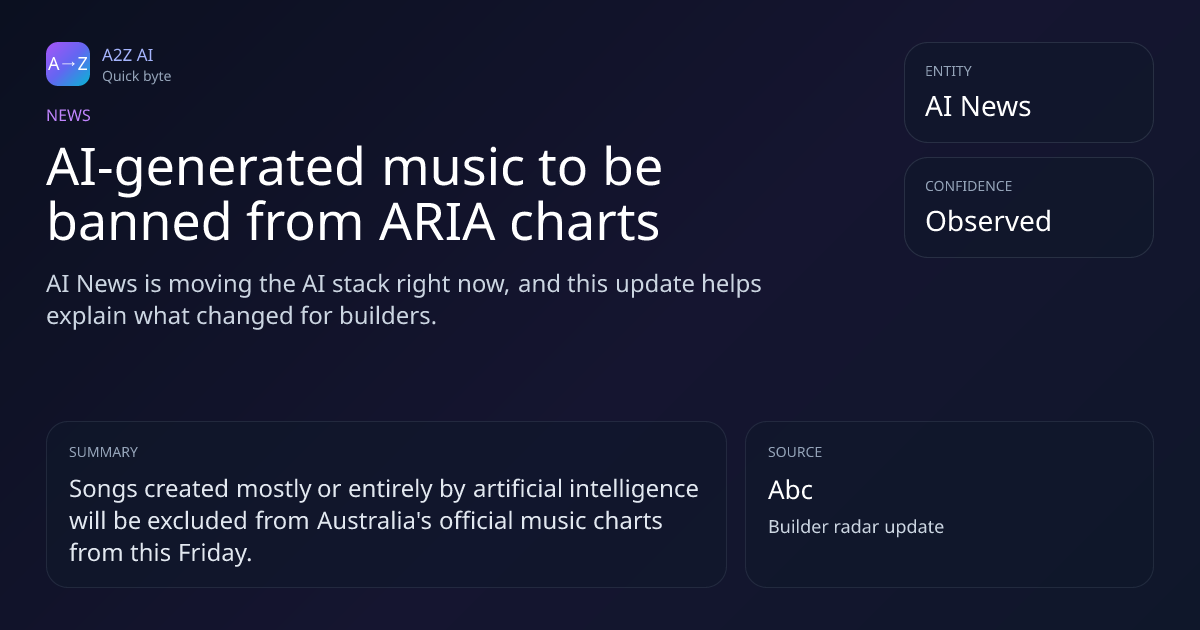Click the Quick byte subtitle
The height and width of the screenshot is (630, 1200).
[x=136, y=76]
